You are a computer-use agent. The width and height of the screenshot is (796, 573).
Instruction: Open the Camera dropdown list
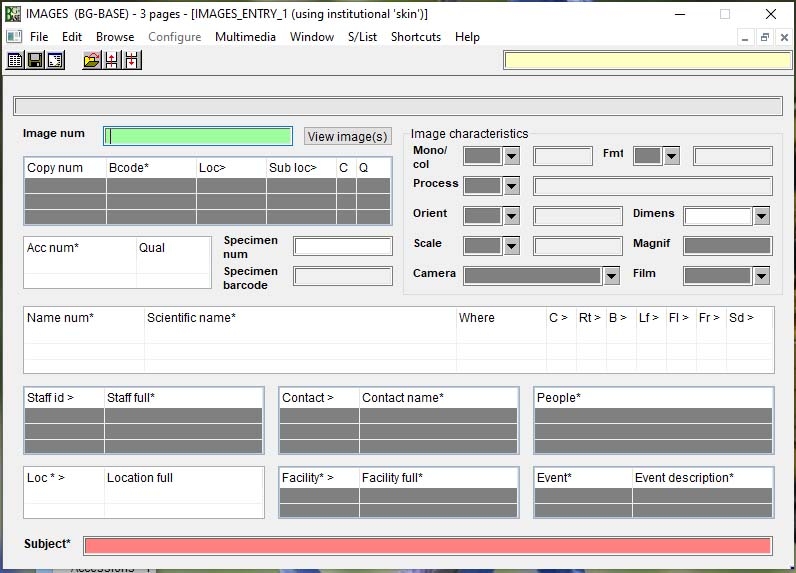(611, 276)
